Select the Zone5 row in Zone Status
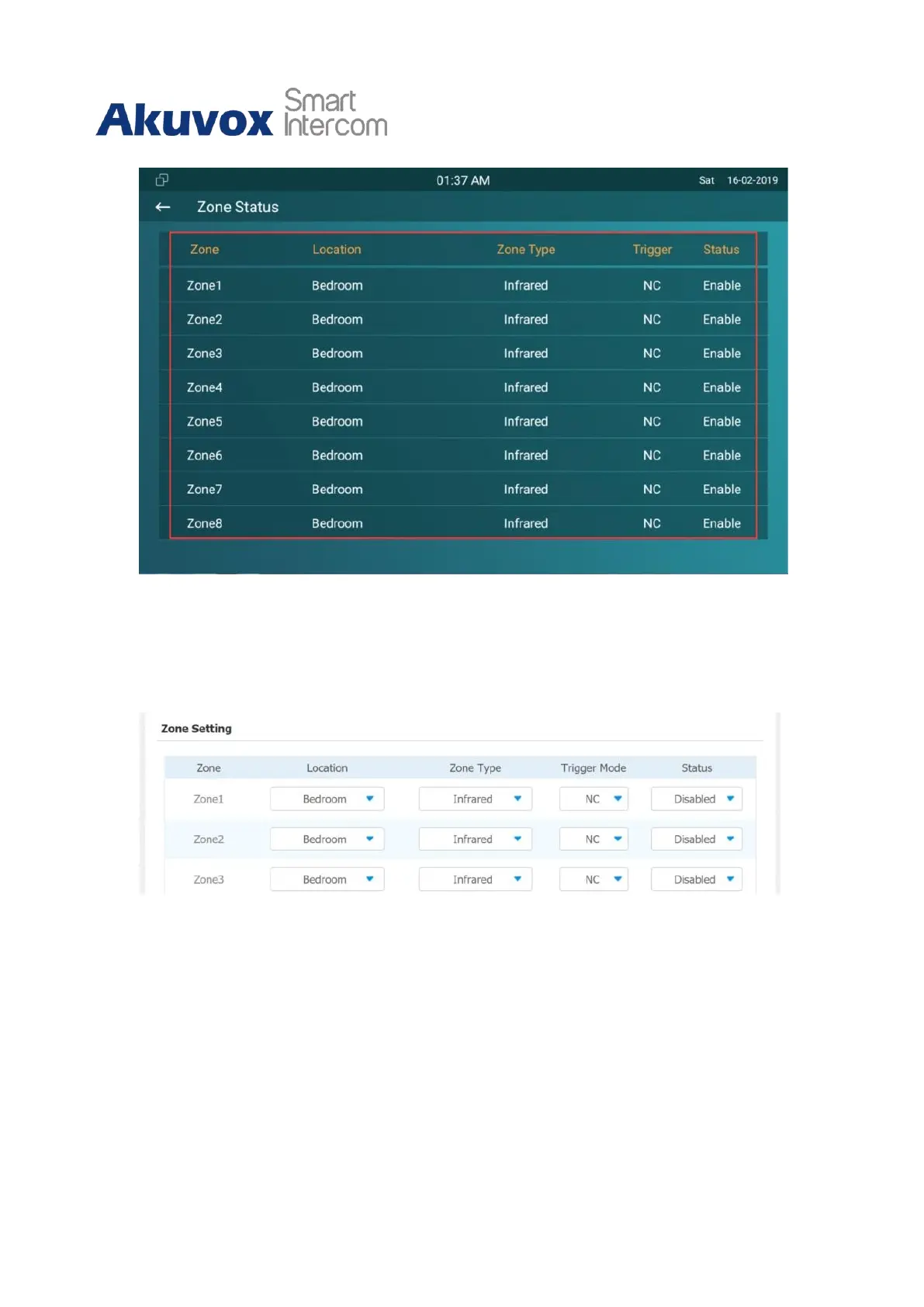This screenshot has width=924, height=1307. [x=463, y=421]
